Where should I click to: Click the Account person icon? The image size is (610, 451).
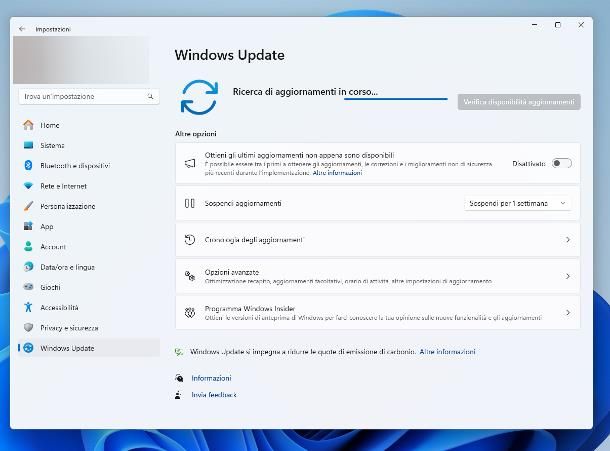click(x=28, y=246)
